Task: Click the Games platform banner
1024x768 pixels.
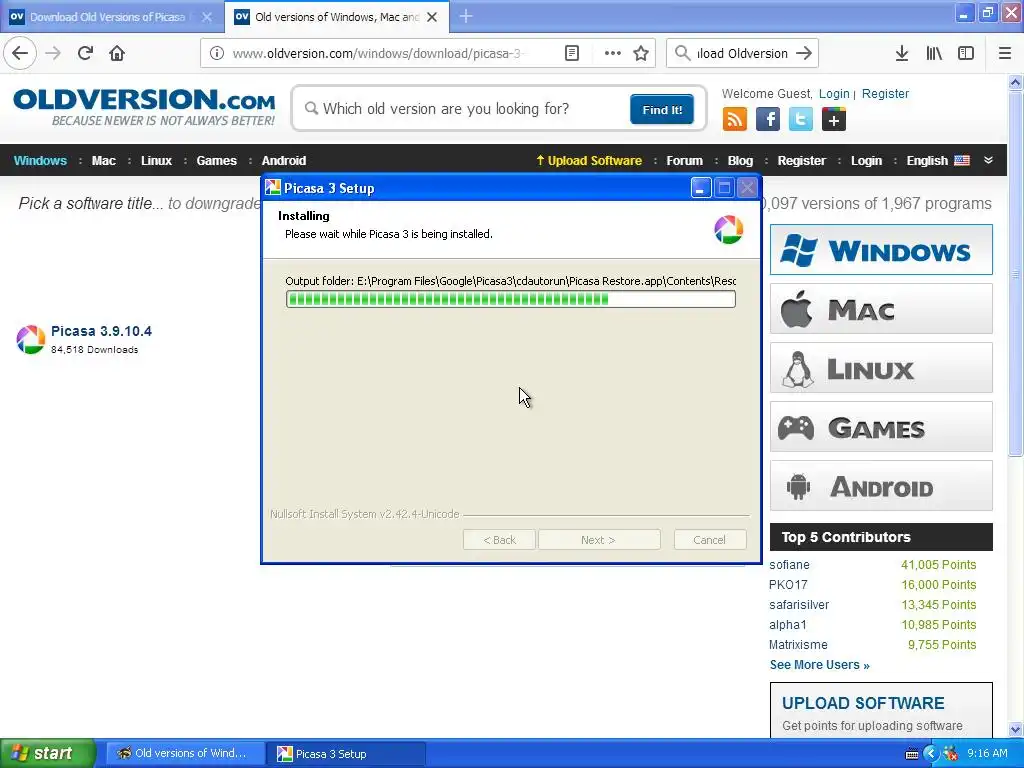Action: [x=881, y=427]
